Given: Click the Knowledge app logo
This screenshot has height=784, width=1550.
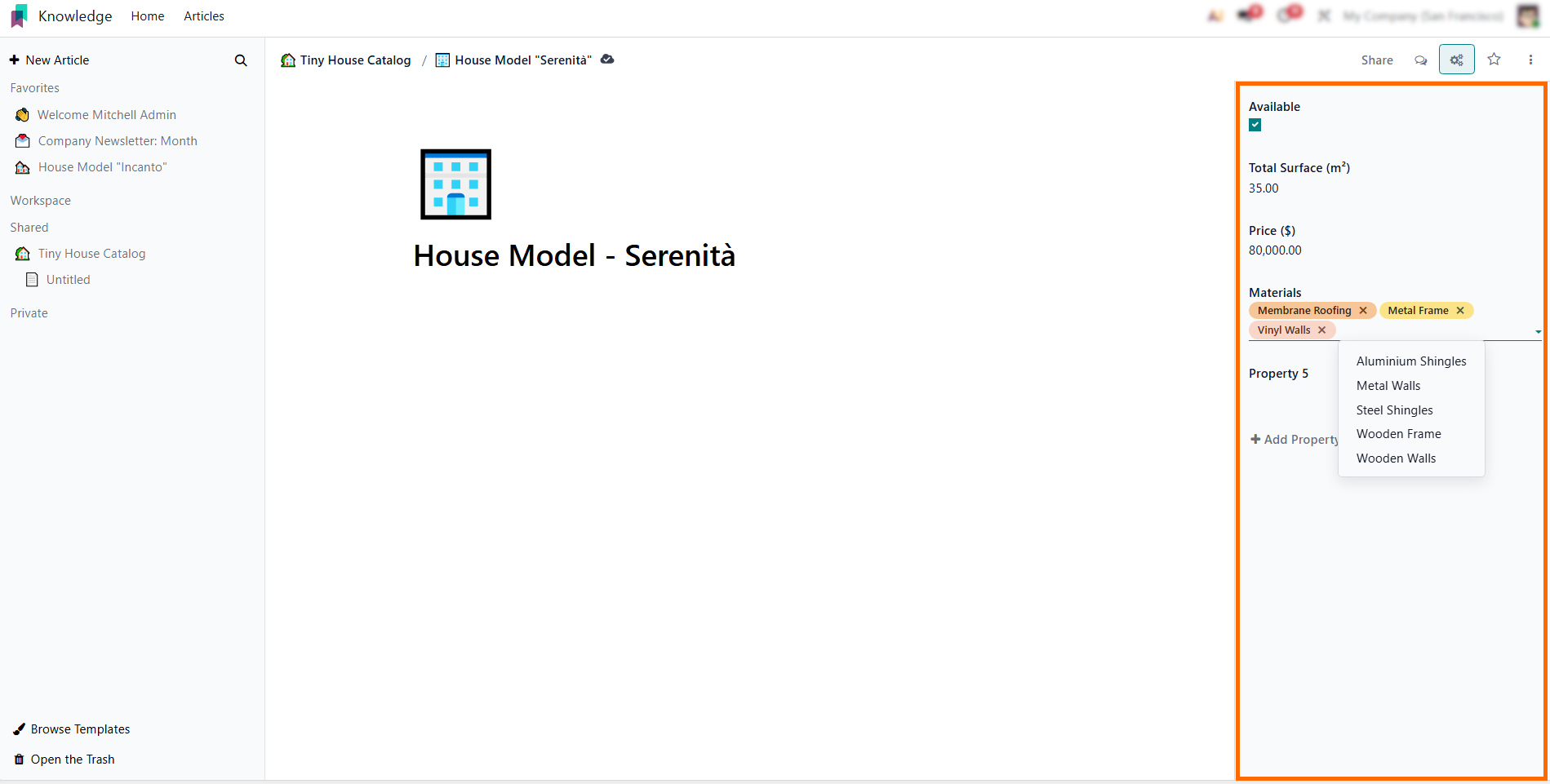Looking at the screenshot, I should point(19,16).
